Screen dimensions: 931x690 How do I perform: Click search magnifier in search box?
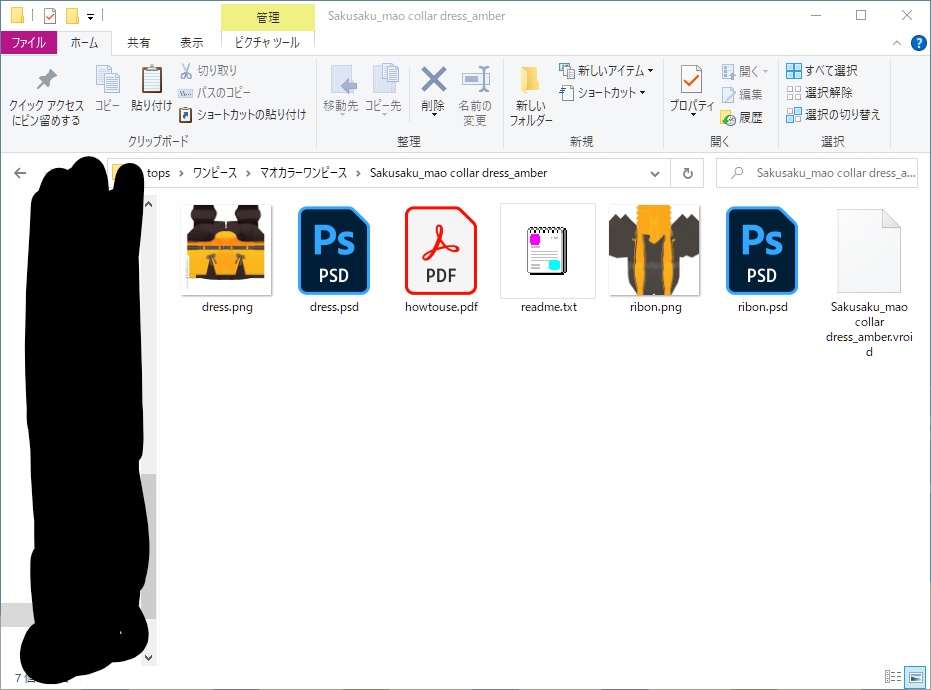click(737, 173)
